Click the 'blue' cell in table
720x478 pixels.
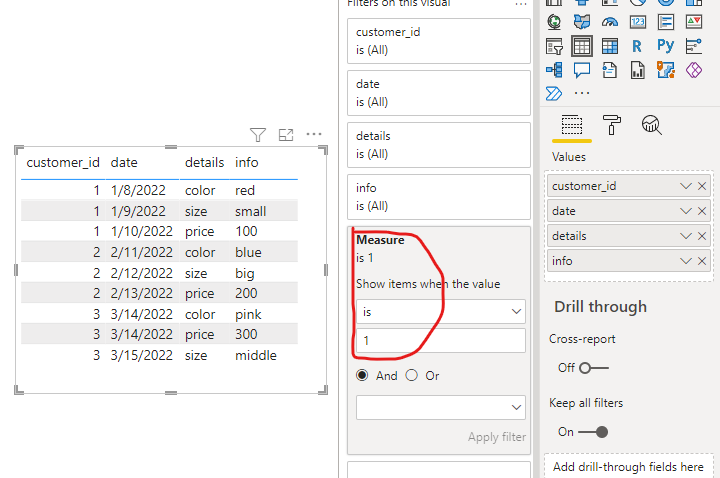coord(248,252)
